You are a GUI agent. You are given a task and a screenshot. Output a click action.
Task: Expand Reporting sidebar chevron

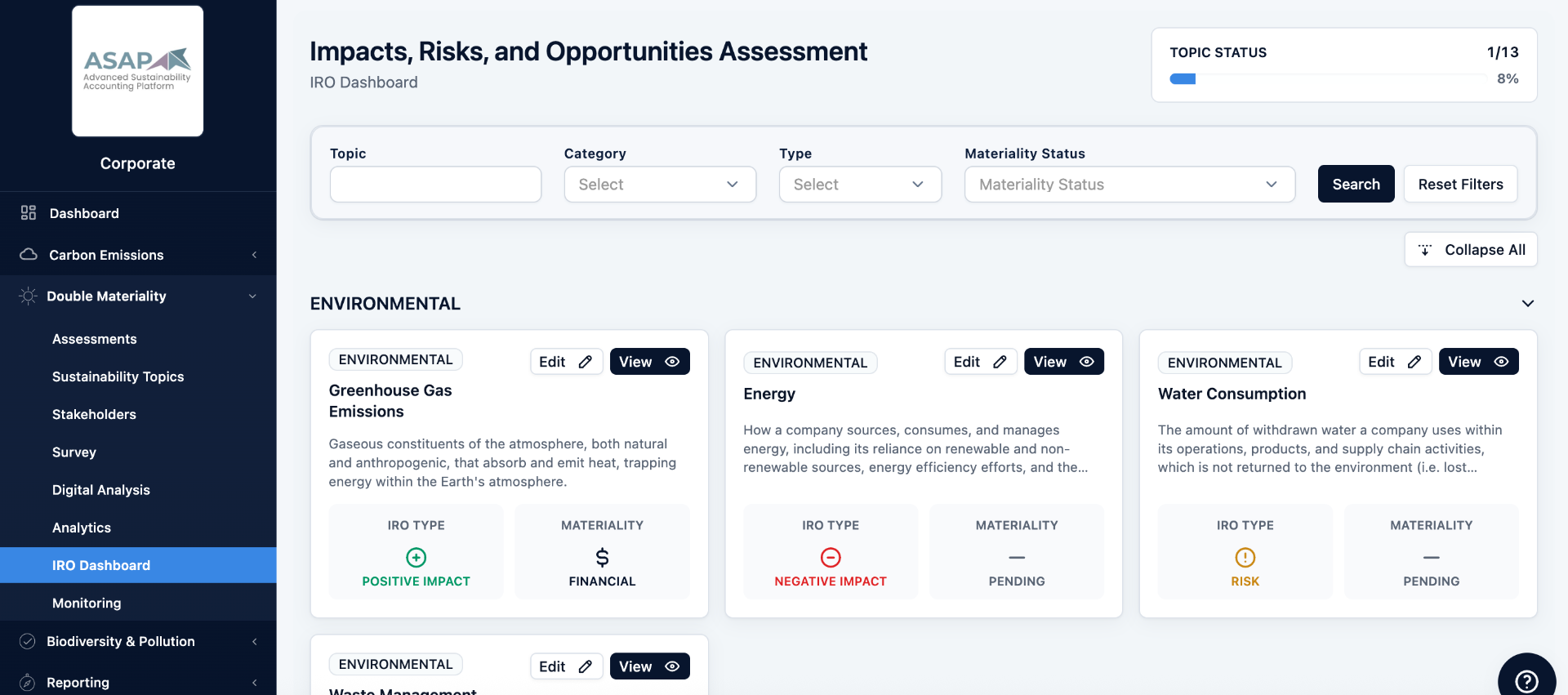tap(254, 683)
